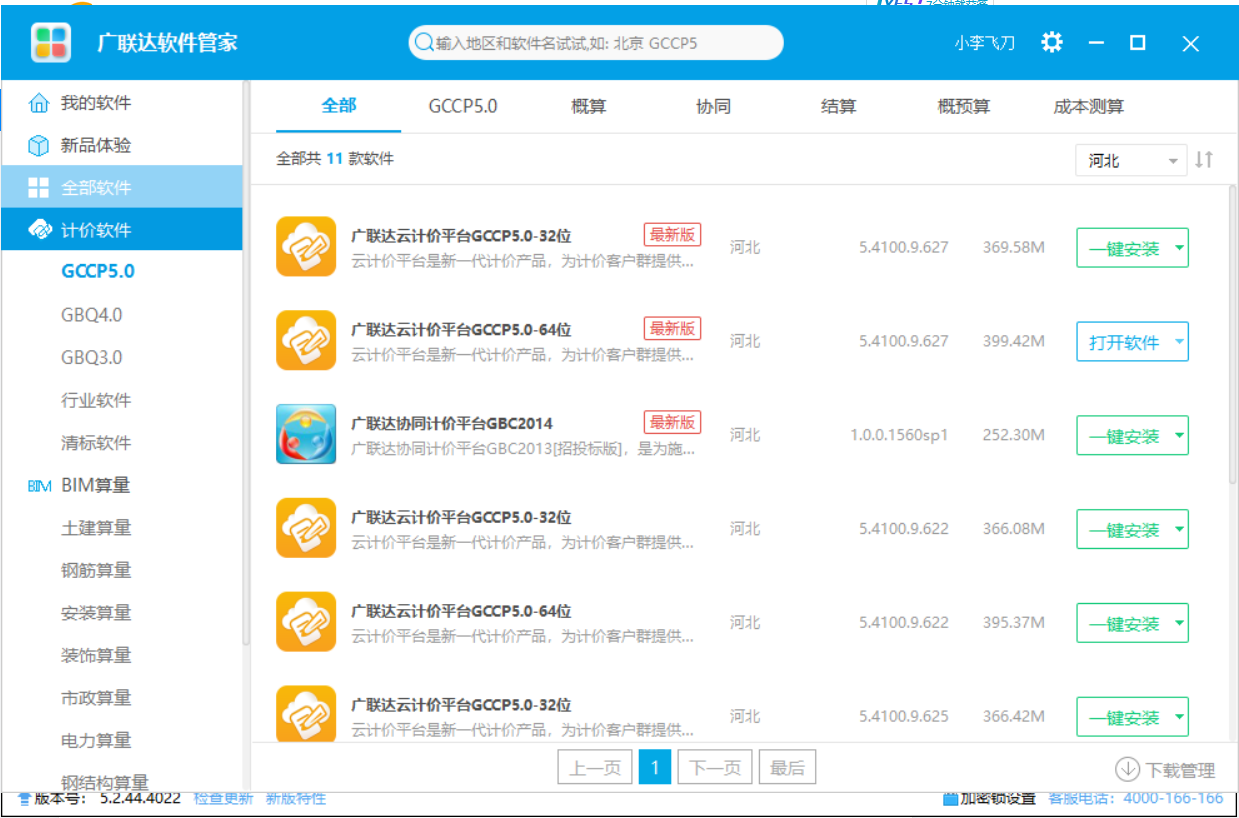Screen dimensions: 1239x818
Task: Switch to the 结算 tab
Action: tap(838, 106)
